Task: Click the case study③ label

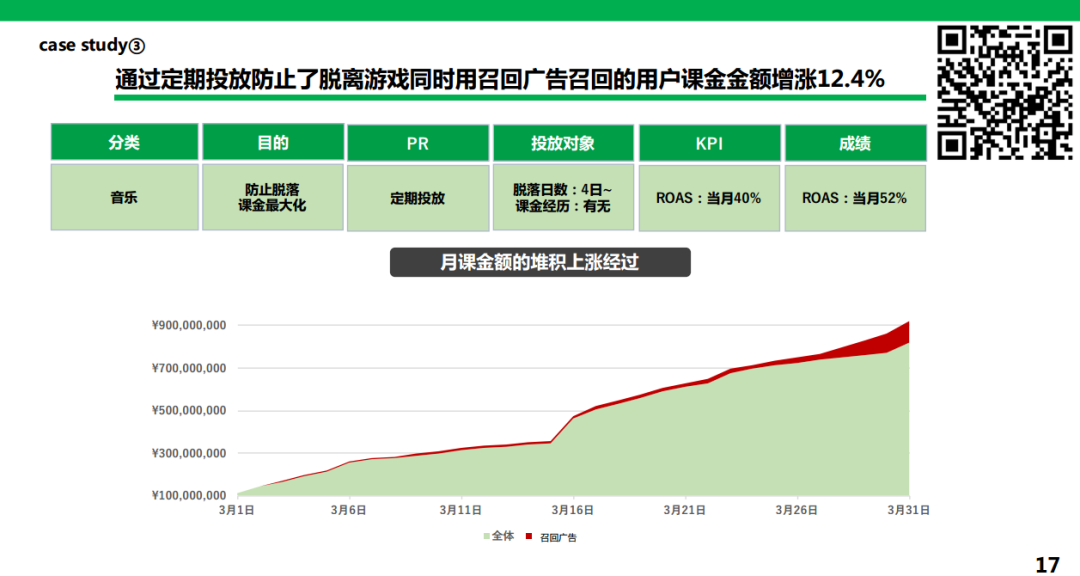Action: point(91,44)
